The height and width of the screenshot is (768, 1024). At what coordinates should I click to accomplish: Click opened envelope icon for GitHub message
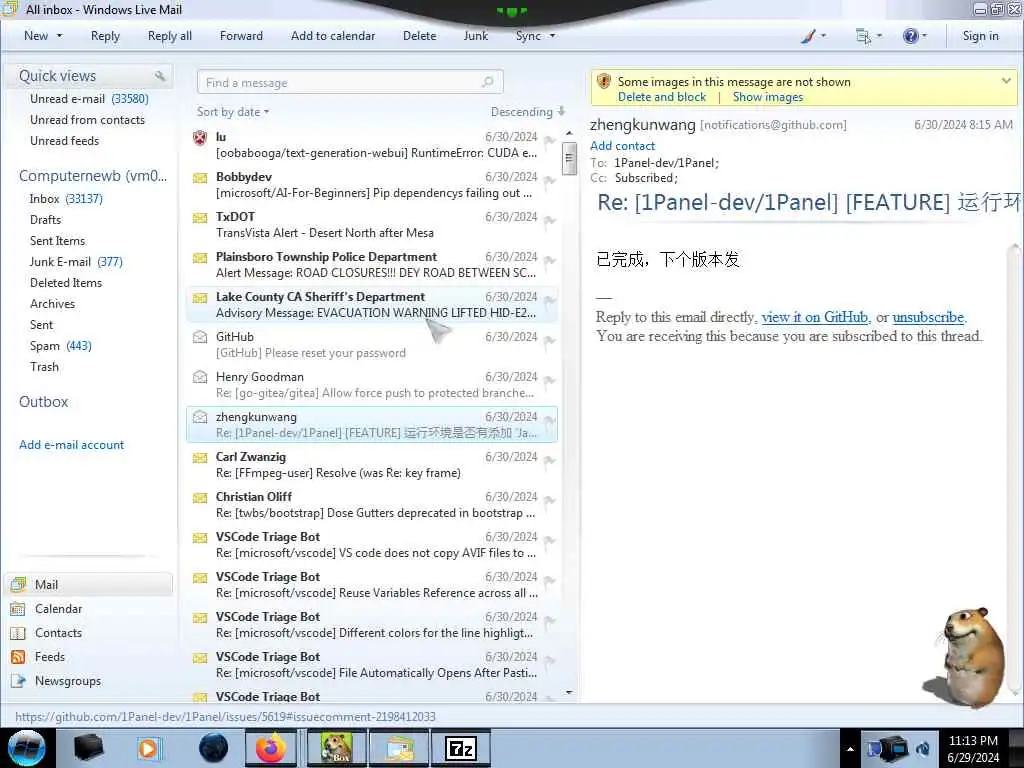pos(200,337)
